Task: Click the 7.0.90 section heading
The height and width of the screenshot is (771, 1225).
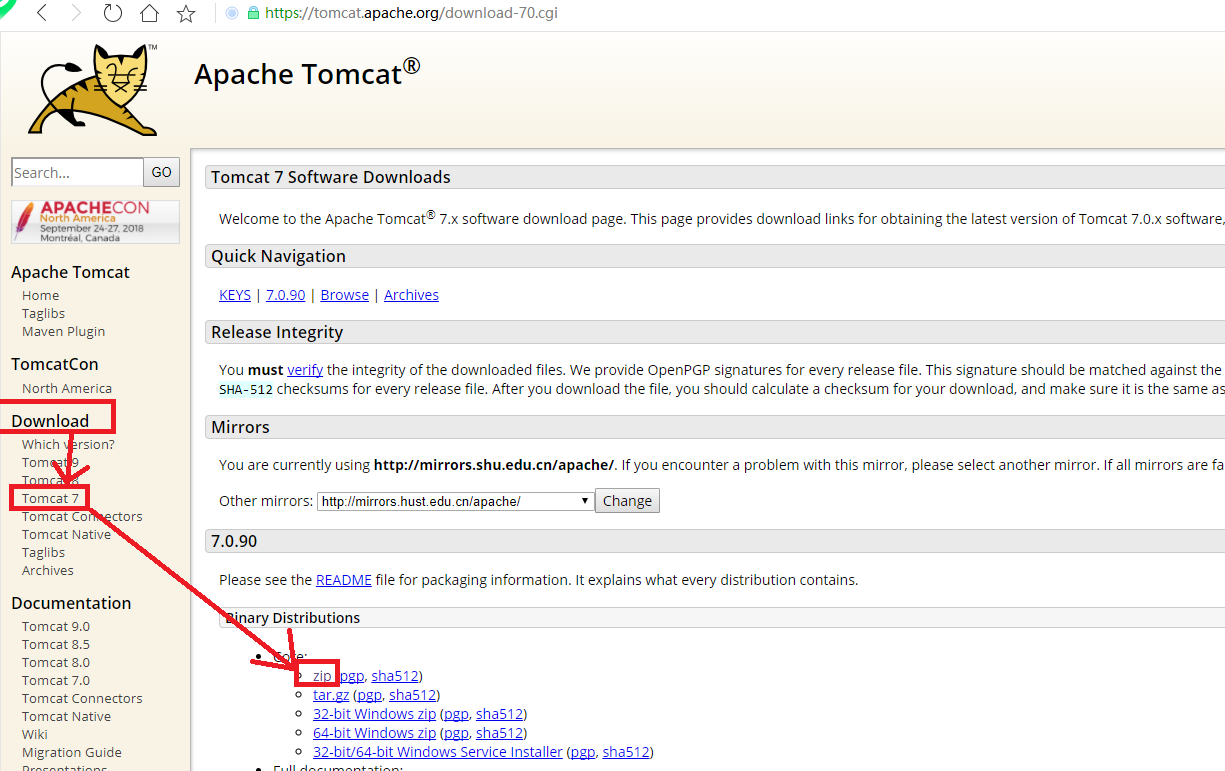Action: pos(234,541)
